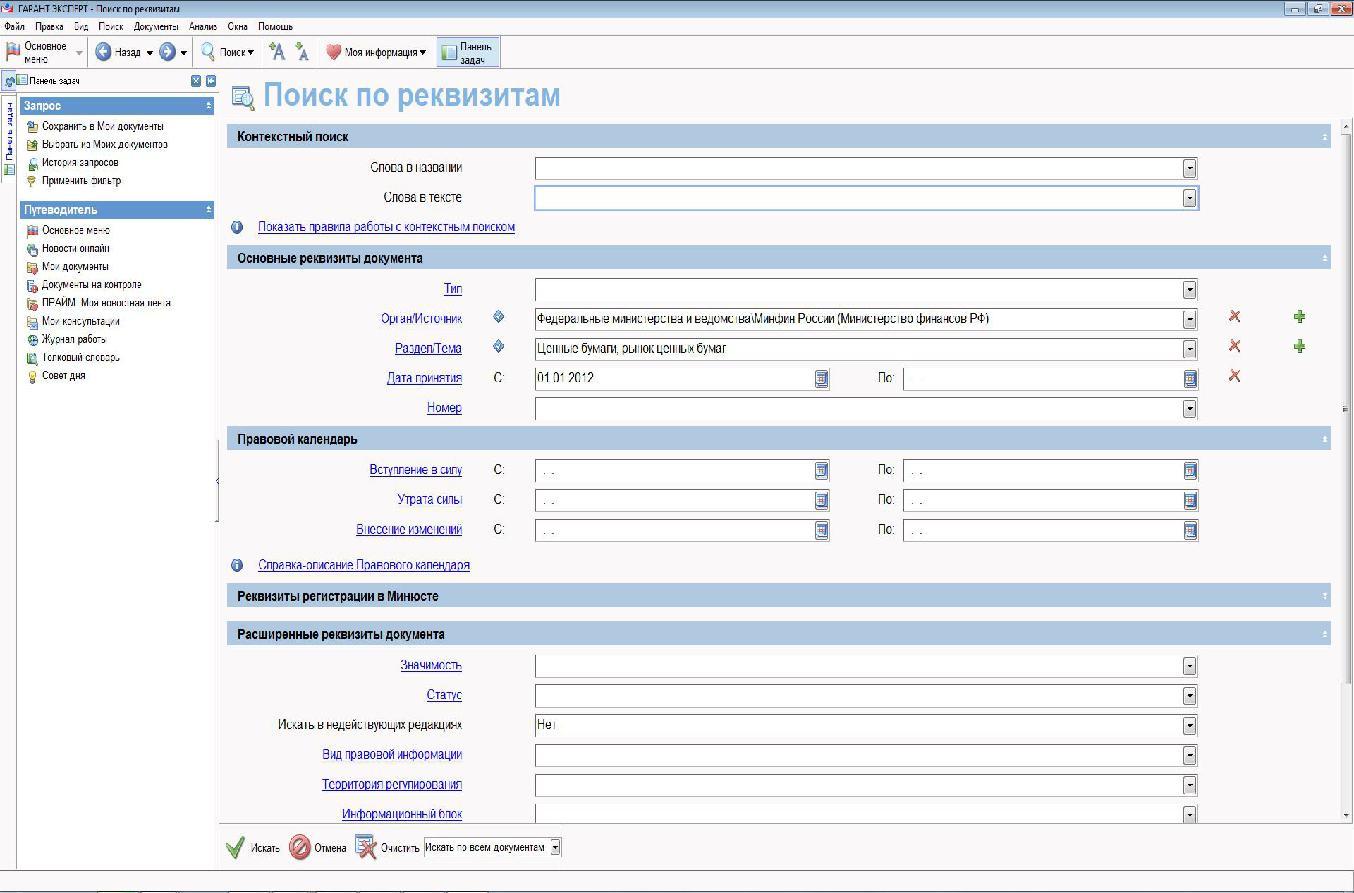1354x893 pixels.
Task: Decrease font size with the small A icon
Action: [x=302, y=52]
